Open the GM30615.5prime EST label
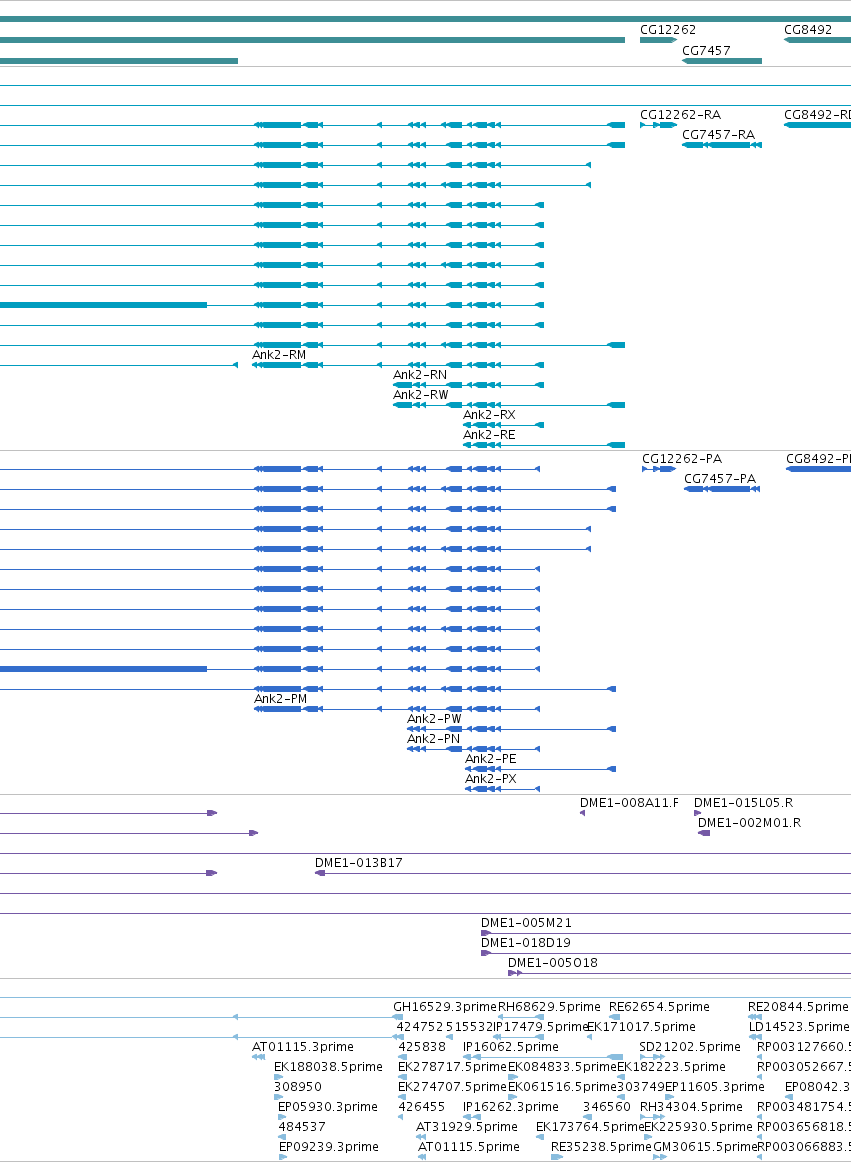Screen dimensions: 851x1162 (x=705, y=1147)
